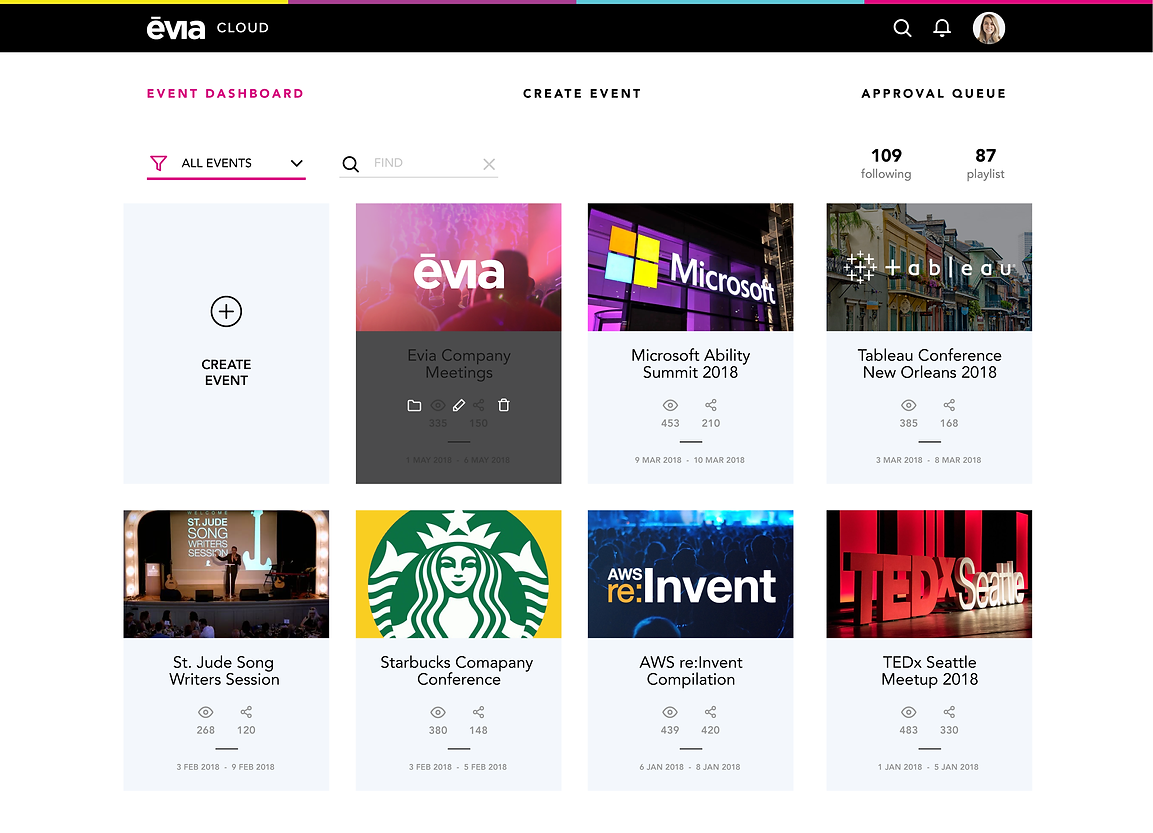This screenshot has height=833, width=1153.
Task: Click share icon on Starbucks Conference card
Action: (x=479, y=712)
